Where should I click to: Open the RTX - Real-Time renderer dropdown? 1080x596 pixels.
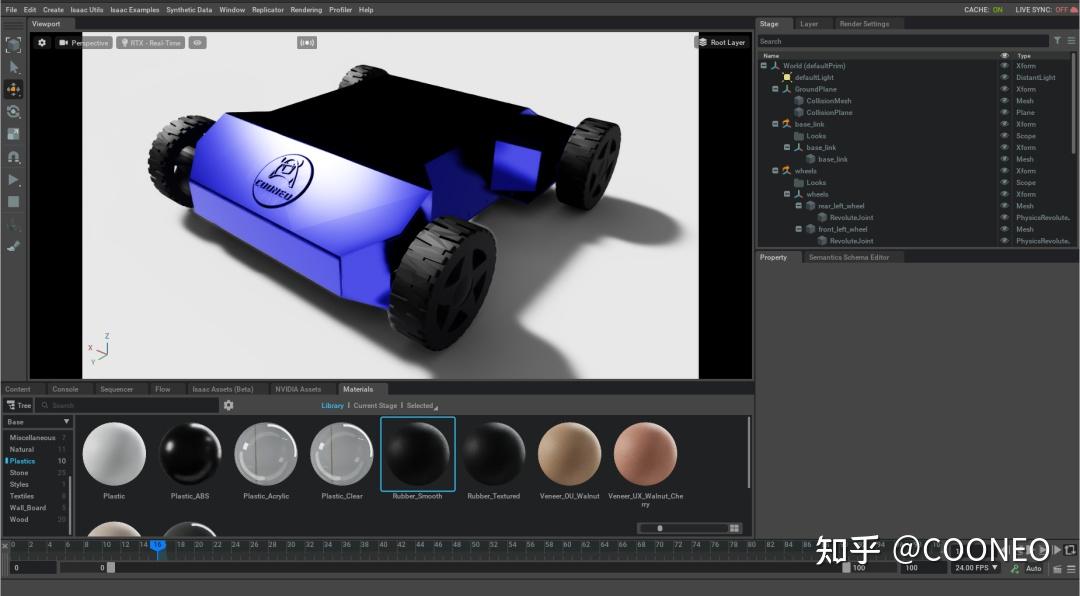(151, 43)
